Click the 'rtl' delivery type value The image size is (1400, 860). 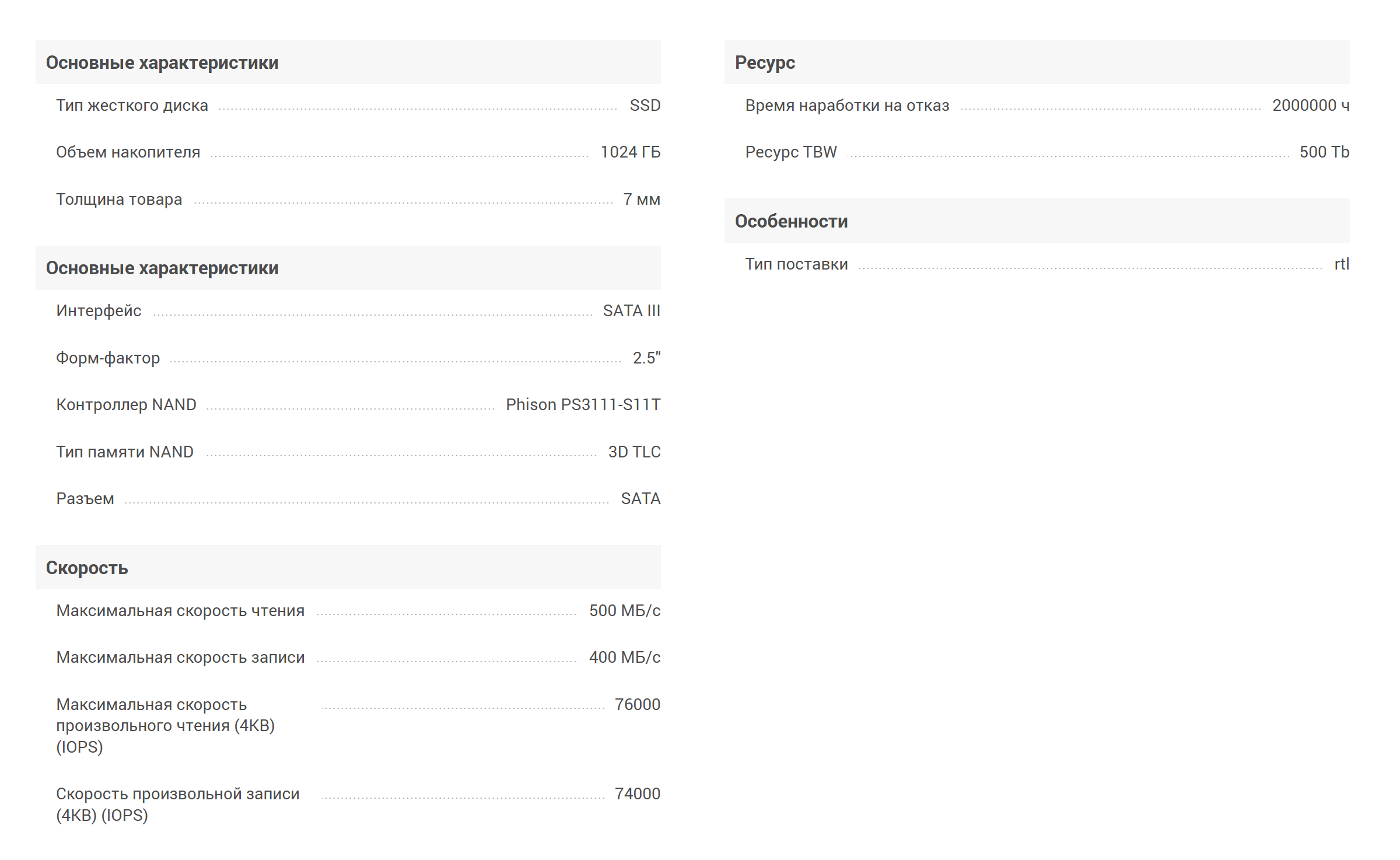[1342, 264]
